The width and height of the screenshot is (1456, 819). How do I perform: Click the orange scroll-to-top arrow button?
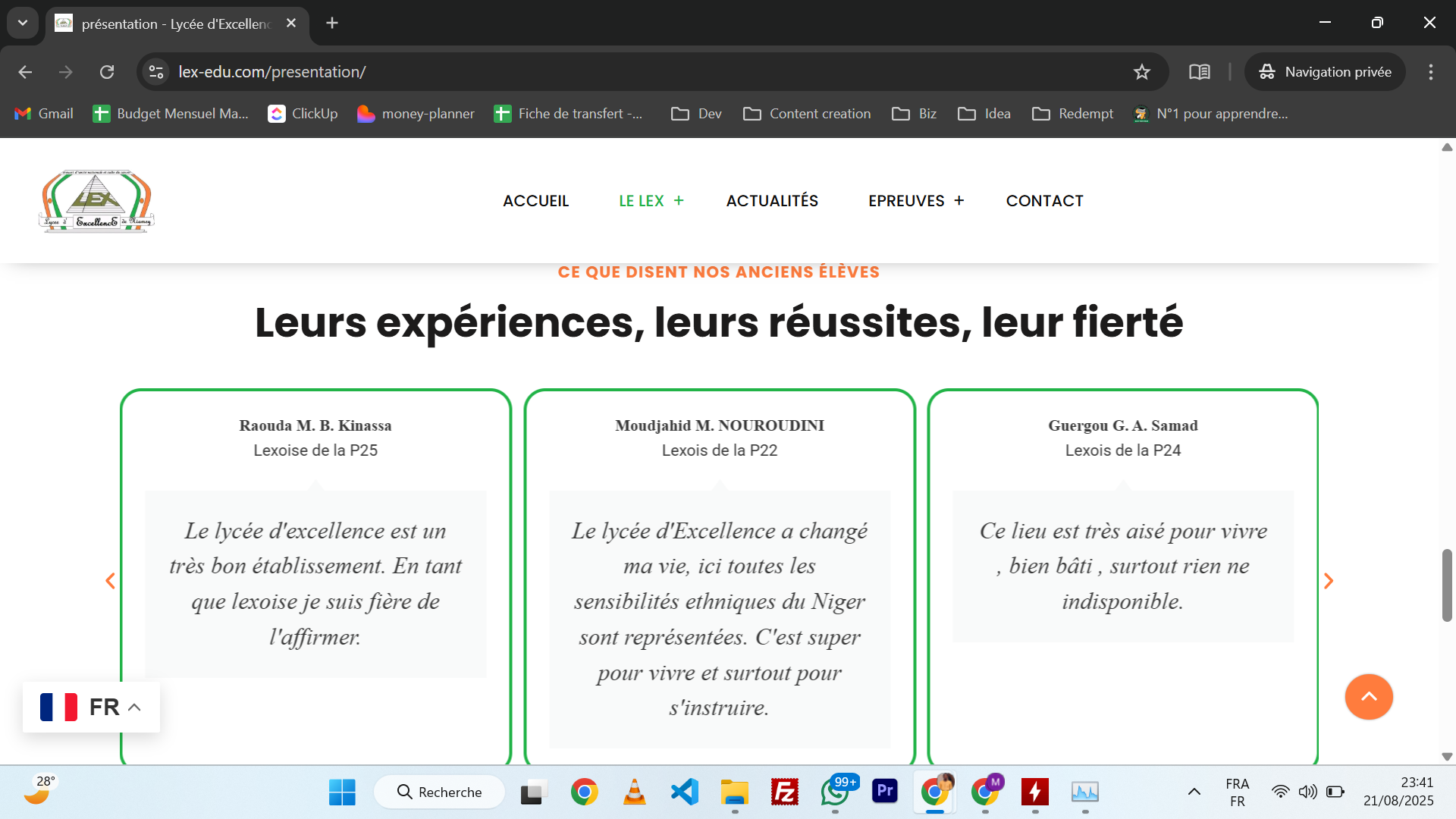tap(1368, 696)
